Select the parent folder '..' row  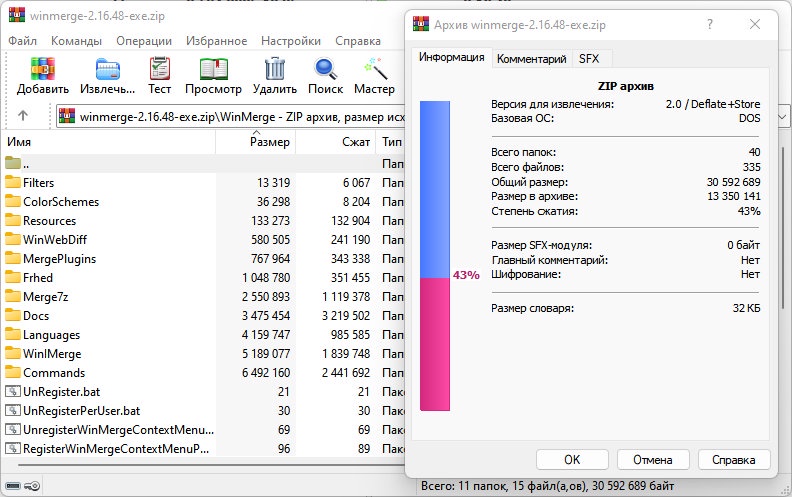[205, 164]
